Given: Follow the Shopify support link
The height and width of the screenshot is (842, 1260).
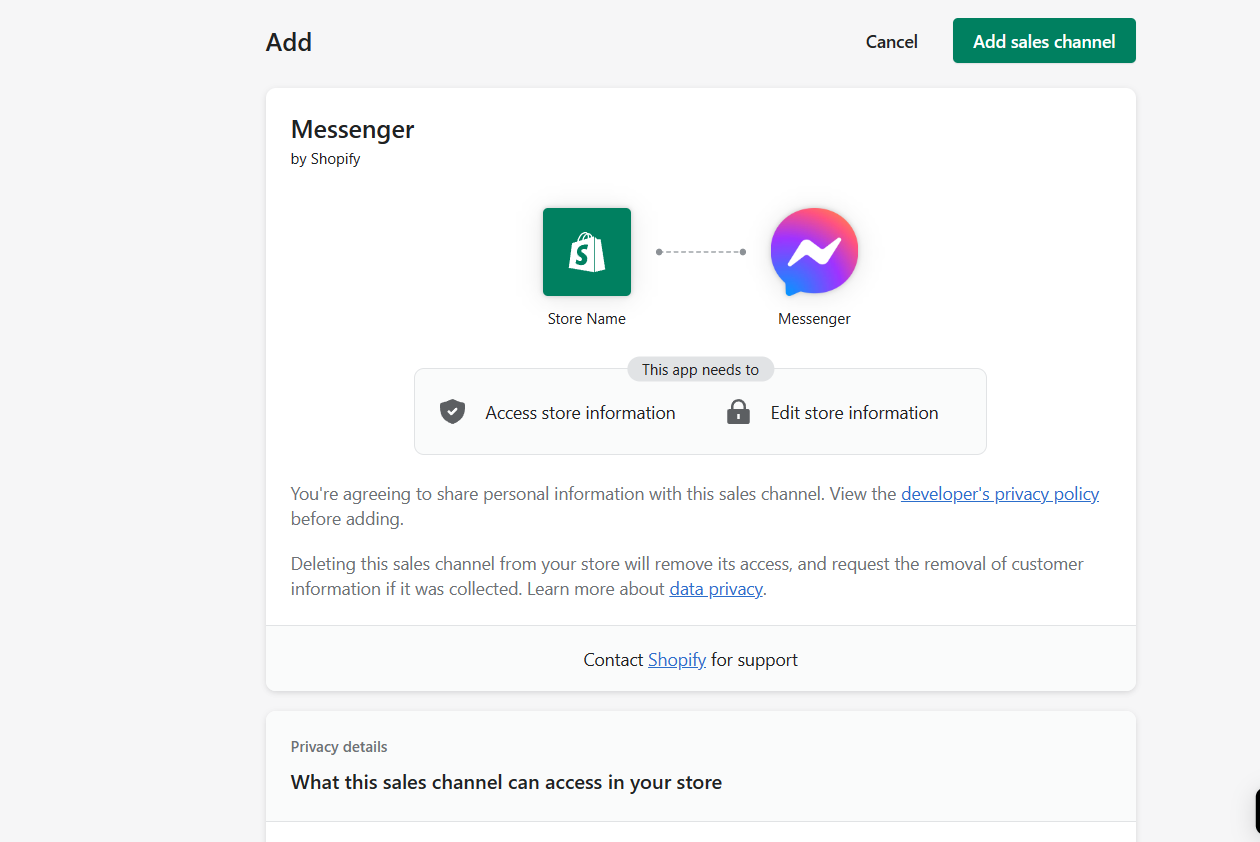Looking at the screenshot, I should [x=677, y=660].
